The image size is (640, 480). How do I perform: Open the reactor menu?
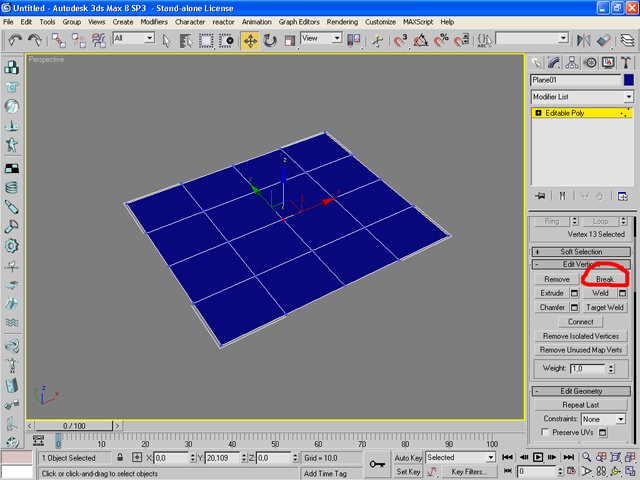point(223,22)
